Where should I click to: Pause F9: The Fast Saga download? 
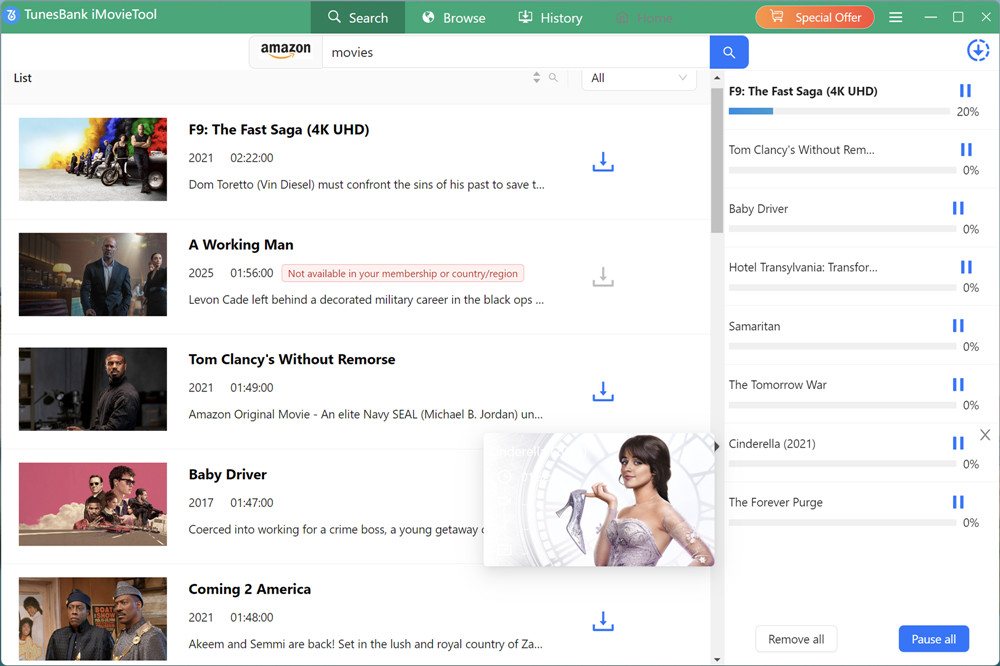[965, 91]
